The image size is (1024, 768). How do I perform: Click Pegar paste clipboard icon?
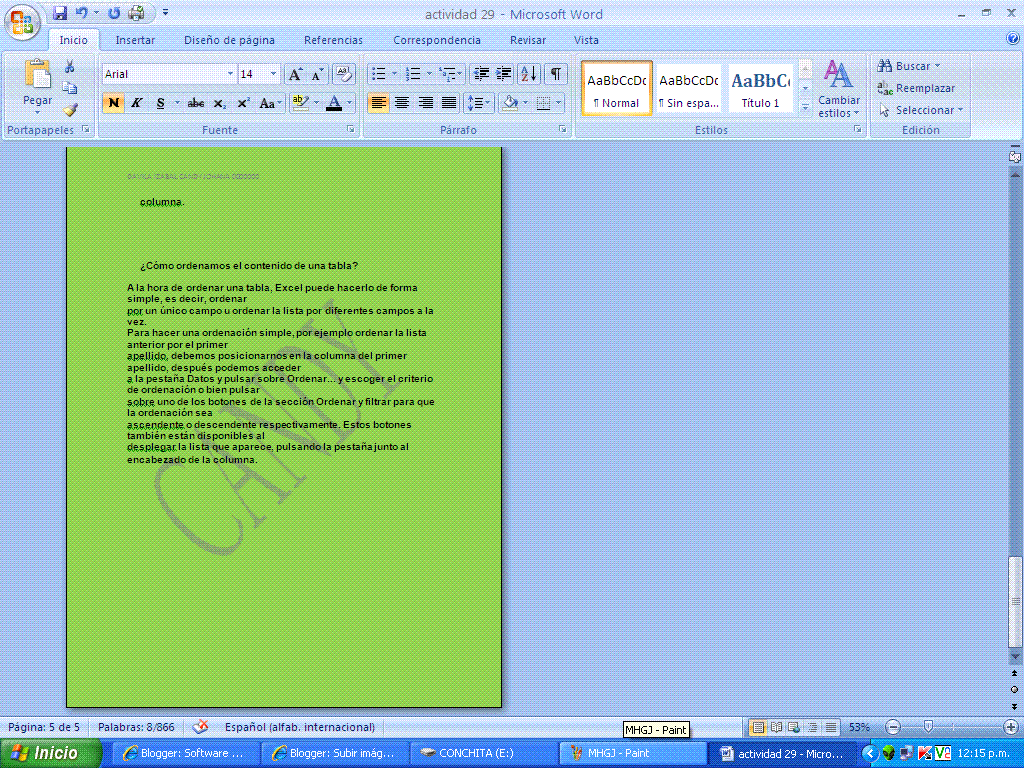click(x=37, y=74)
